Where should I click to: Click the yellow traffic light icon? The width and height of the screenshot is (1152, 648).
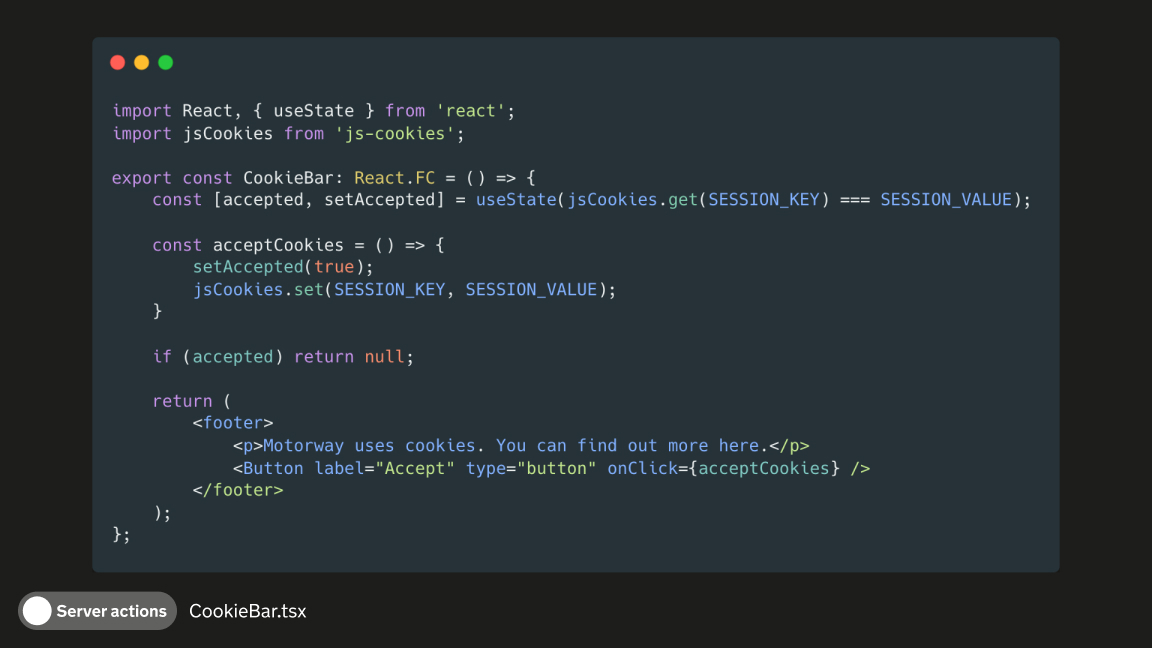point(141,61)
